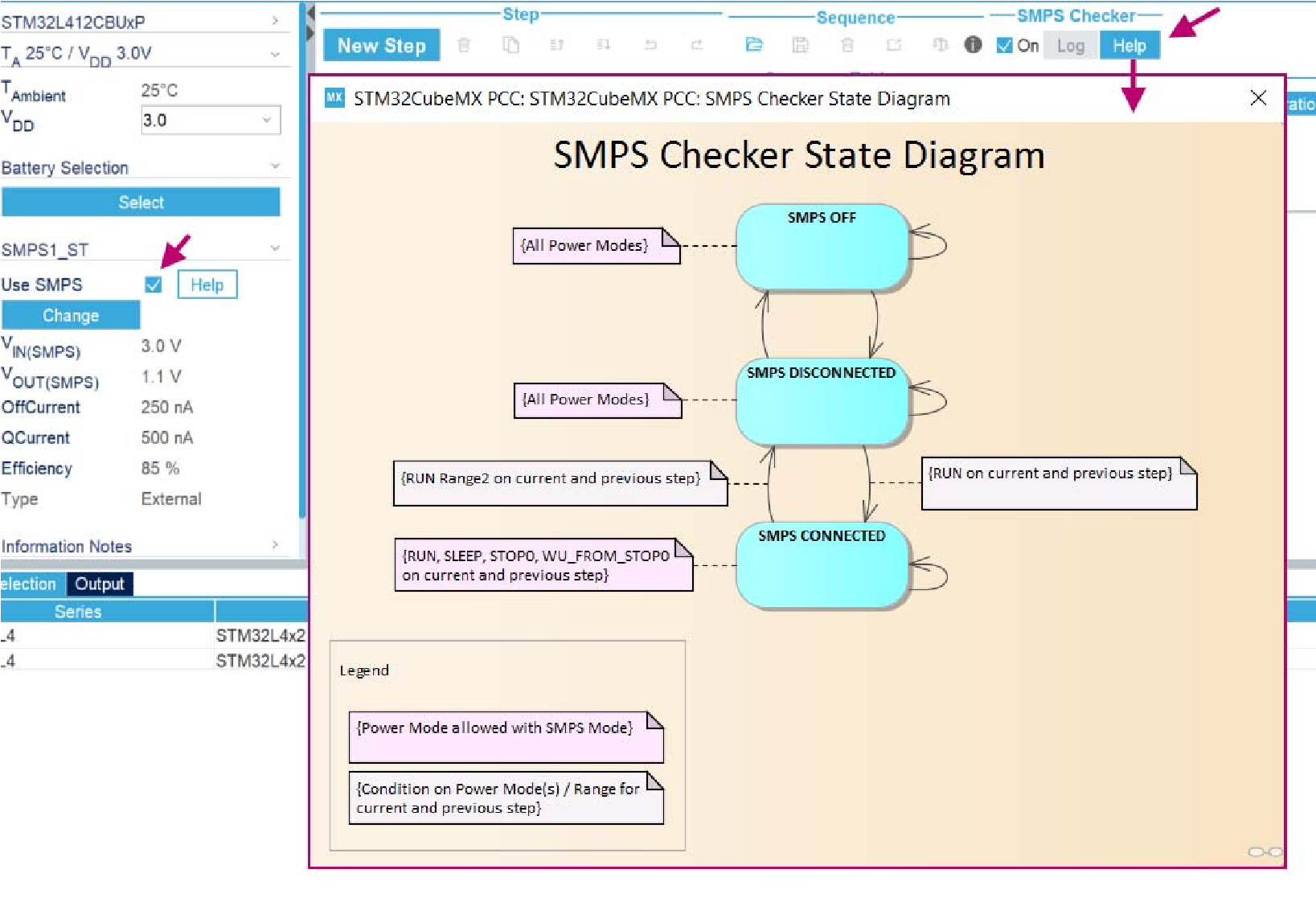The image size is (1316, 898).
Task: Click the "{Condition on Power Mode(s) / Range" legend note
Action: point(506,798)
